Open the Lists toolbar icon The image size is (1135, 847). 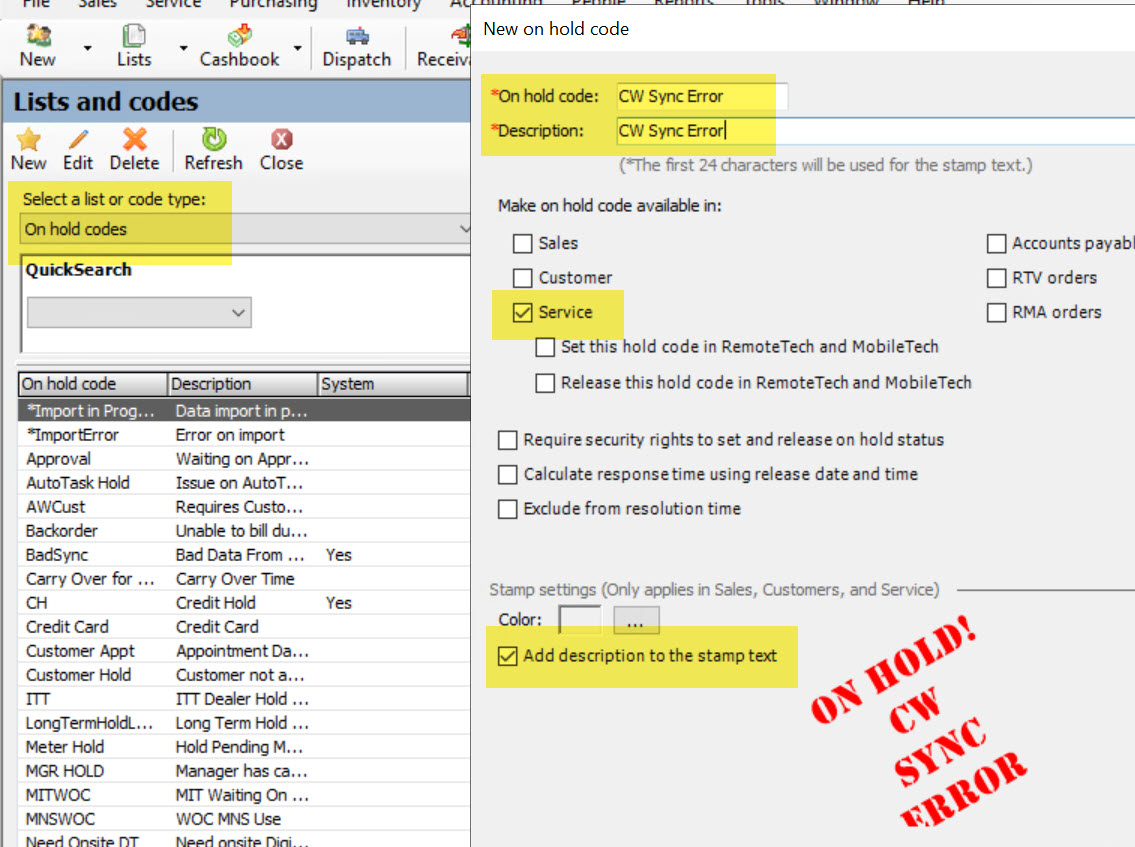tap(134, 45)
